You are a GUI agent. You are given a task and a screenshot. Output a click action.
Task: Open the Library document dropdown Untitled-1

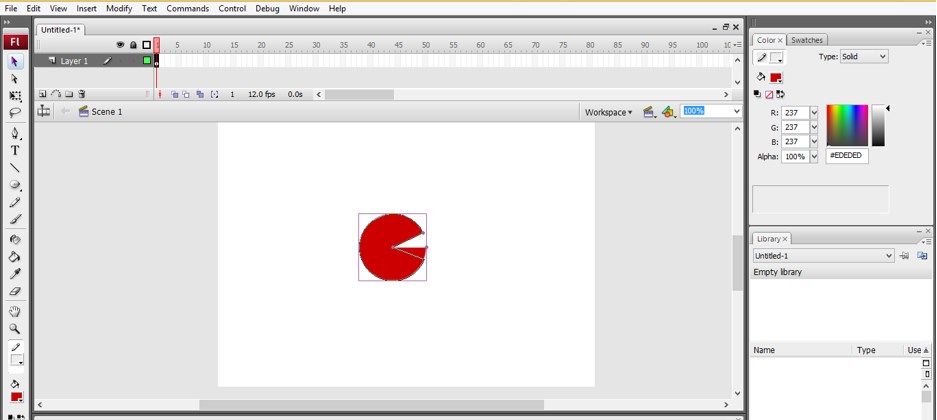click(822, 256)
